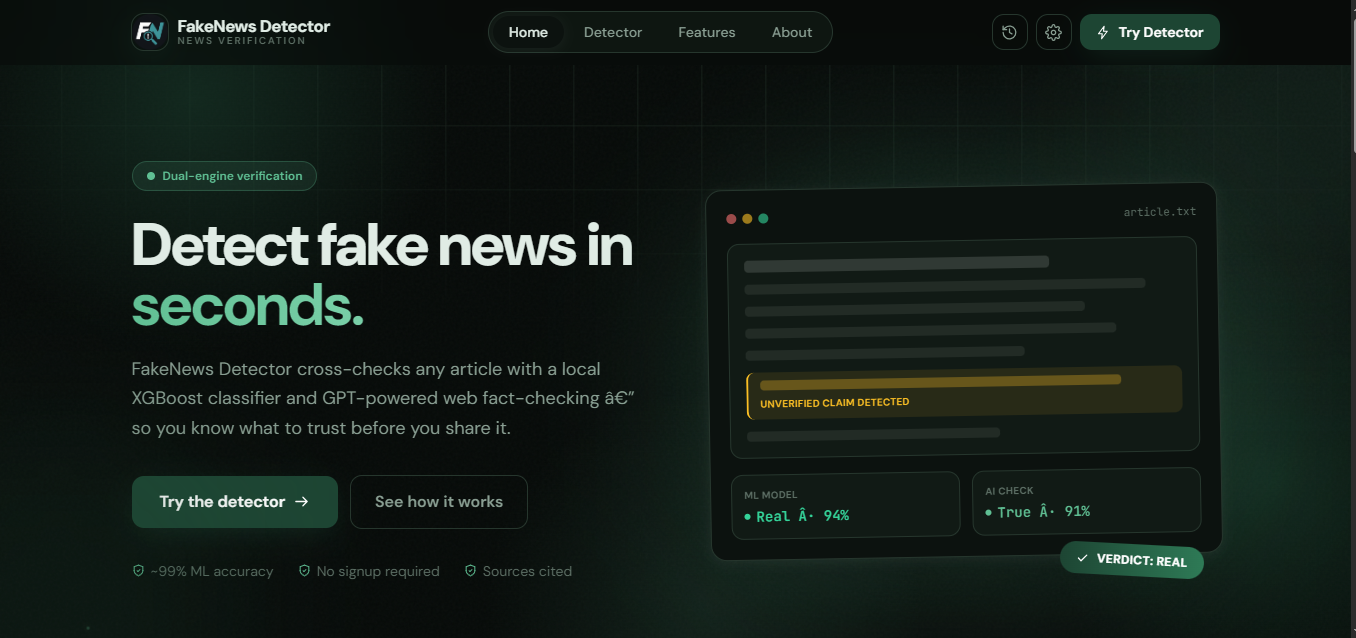Click the Dual-engine verification badge
The width and height of the screenshot is (1356, 638).
pos(224,176)
